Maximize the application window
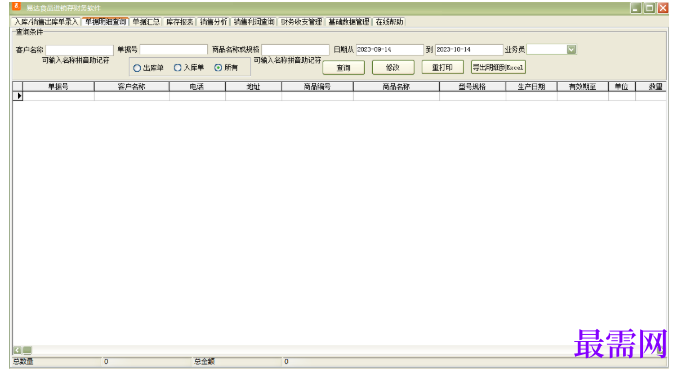Image resolution: width=686 pixels, height=375 pixels. click(650, 8)
